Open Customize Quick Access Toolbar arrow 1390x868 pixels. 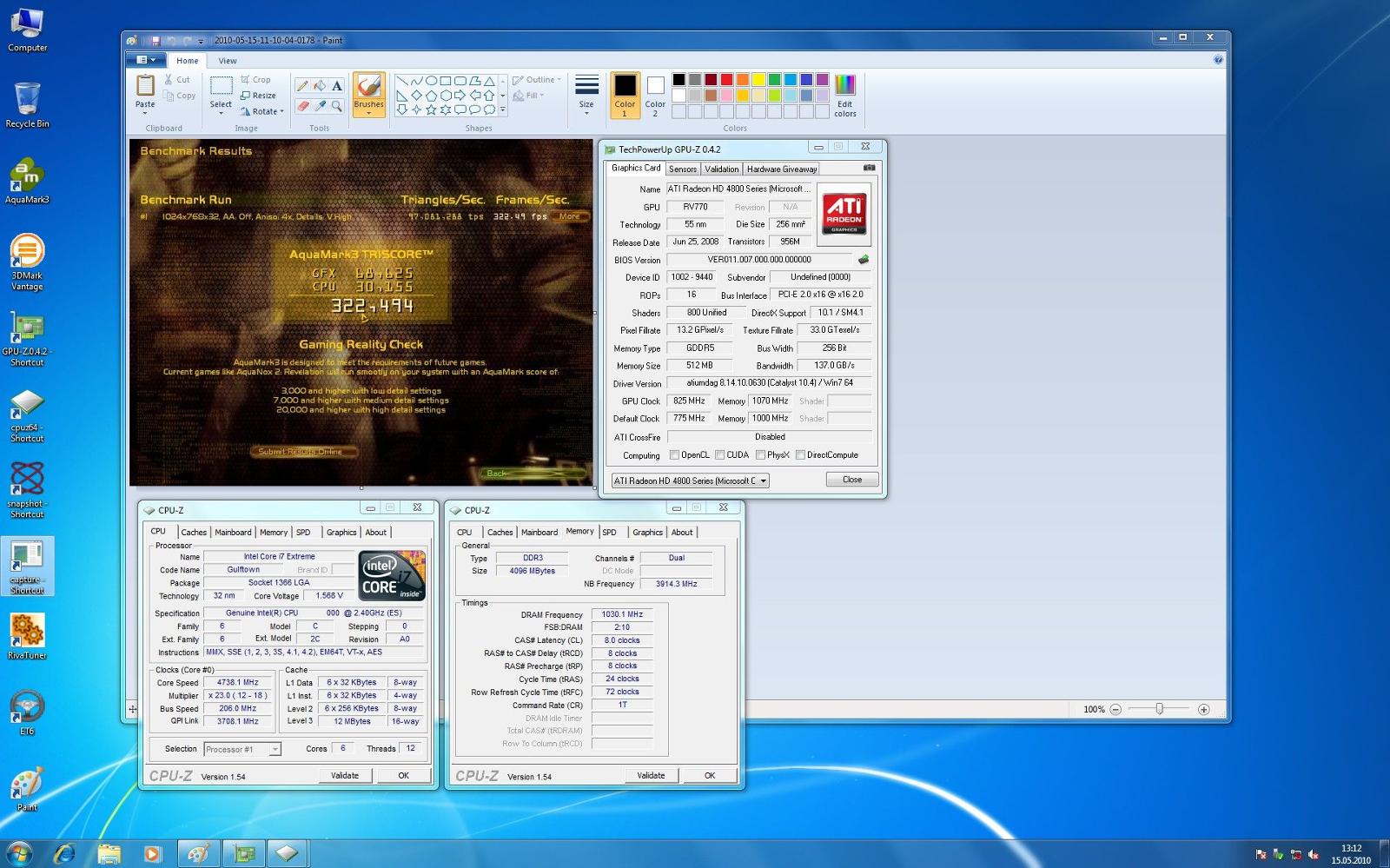[x=201, y=41]
